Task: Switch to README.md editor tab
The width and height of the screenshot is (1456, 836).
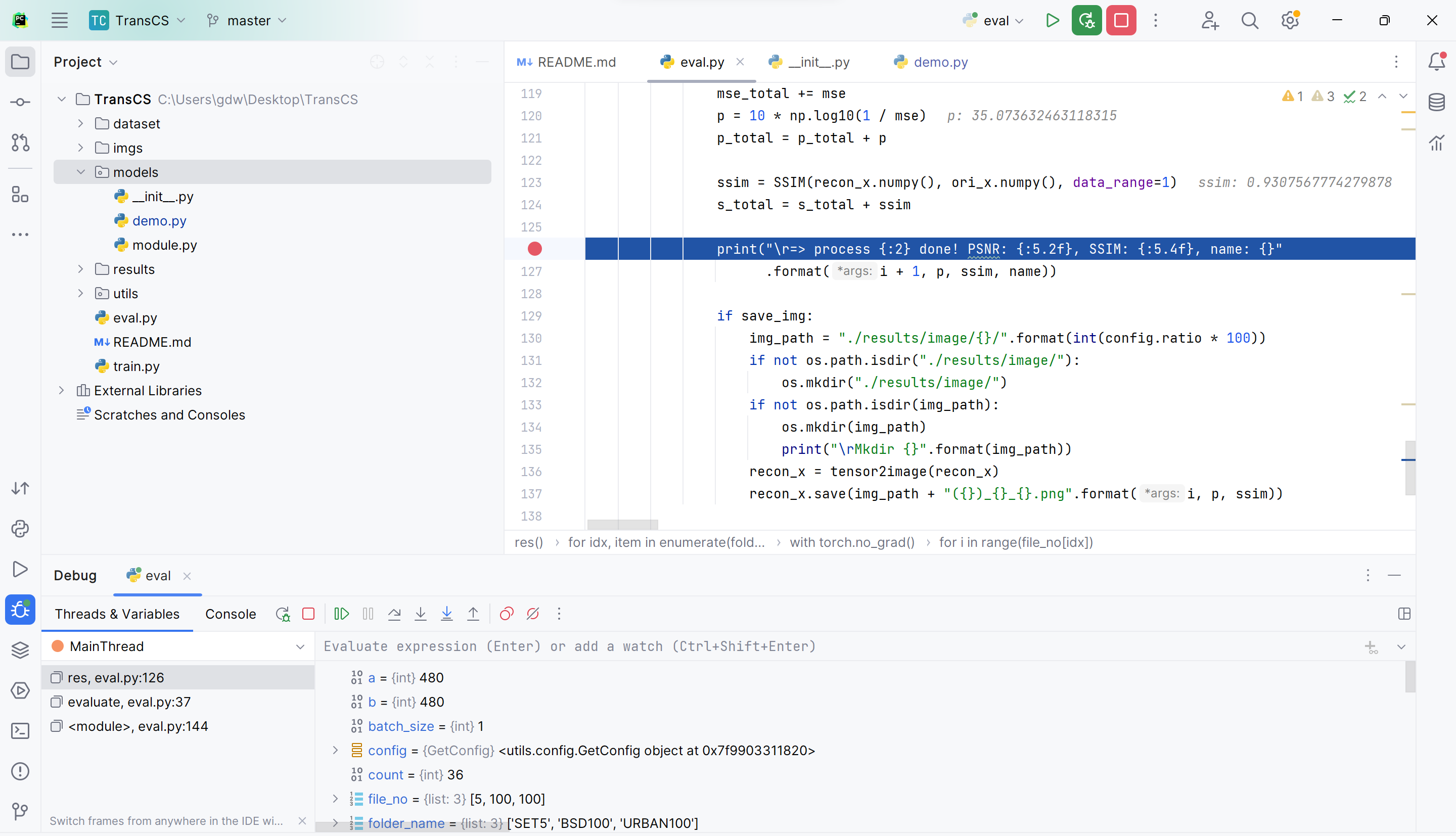Action: 567,62
